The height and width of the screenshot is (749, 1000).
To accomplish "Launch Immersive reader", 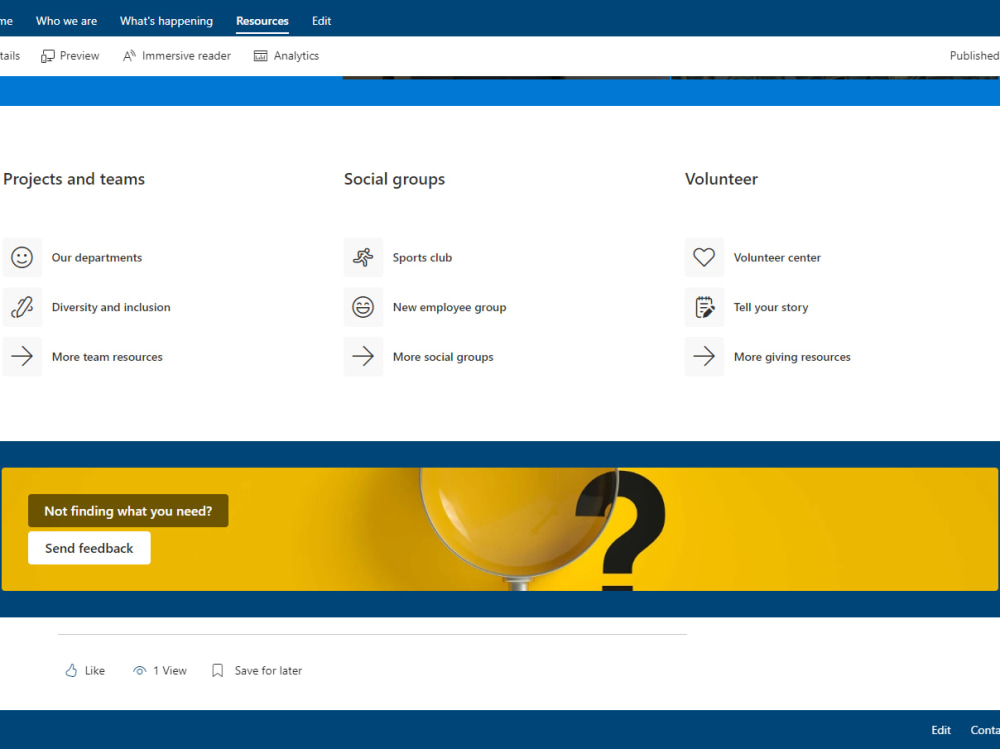I will tap(177, 56).
